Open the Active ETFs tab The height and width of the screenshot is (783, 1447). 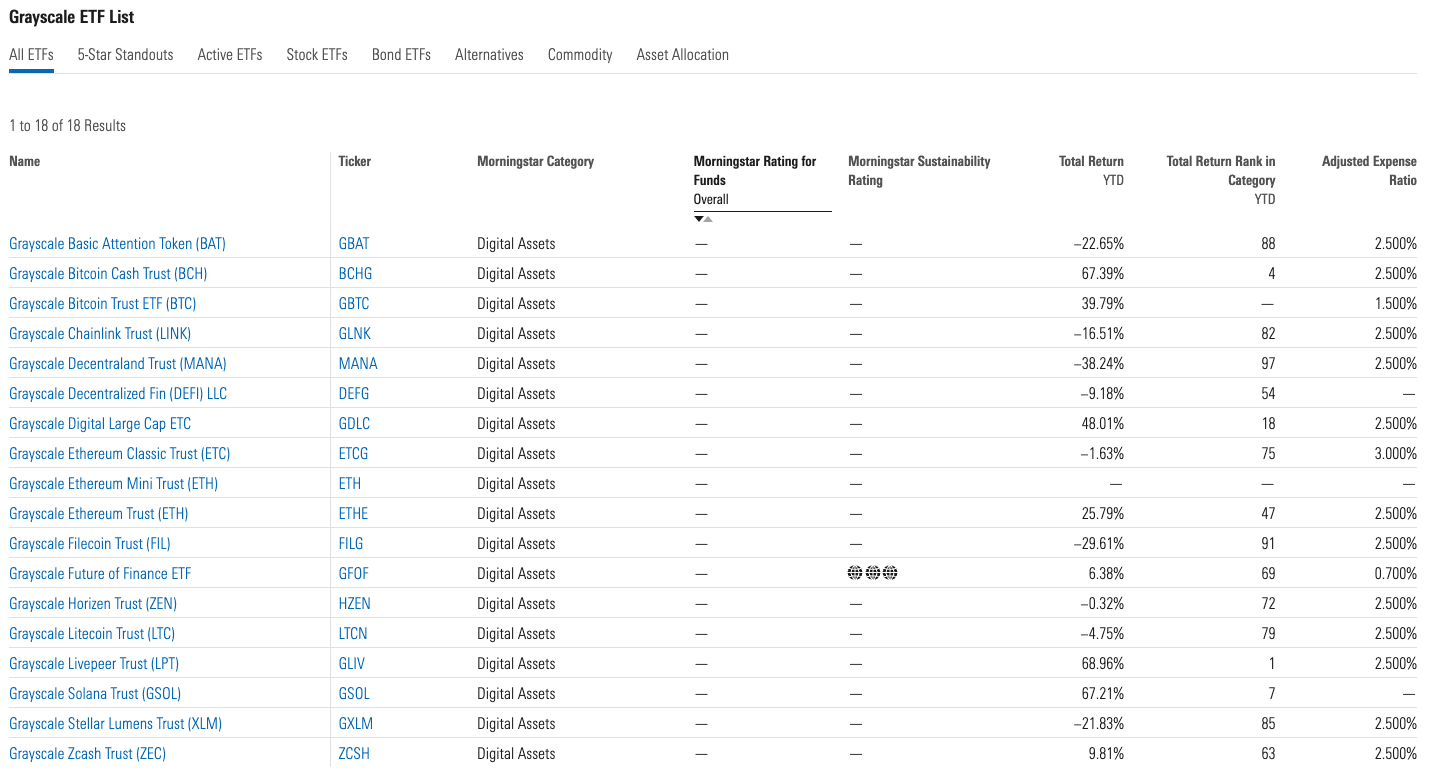pyautogui.click(x=230, y=55)
